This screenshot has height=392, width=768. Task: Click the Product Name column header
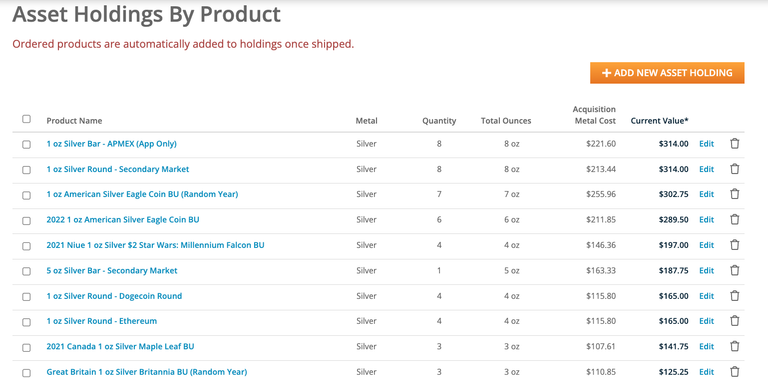74,121
